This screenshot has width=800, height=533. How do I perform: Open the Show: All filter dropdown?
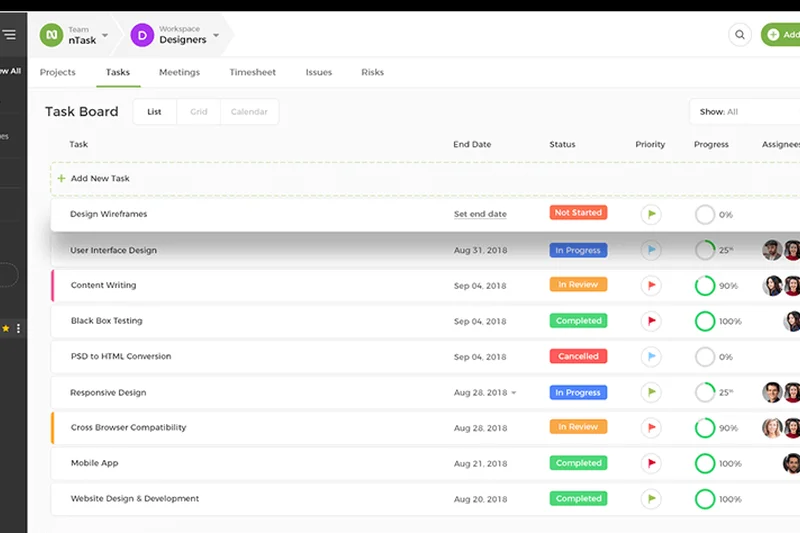[744, 112]
